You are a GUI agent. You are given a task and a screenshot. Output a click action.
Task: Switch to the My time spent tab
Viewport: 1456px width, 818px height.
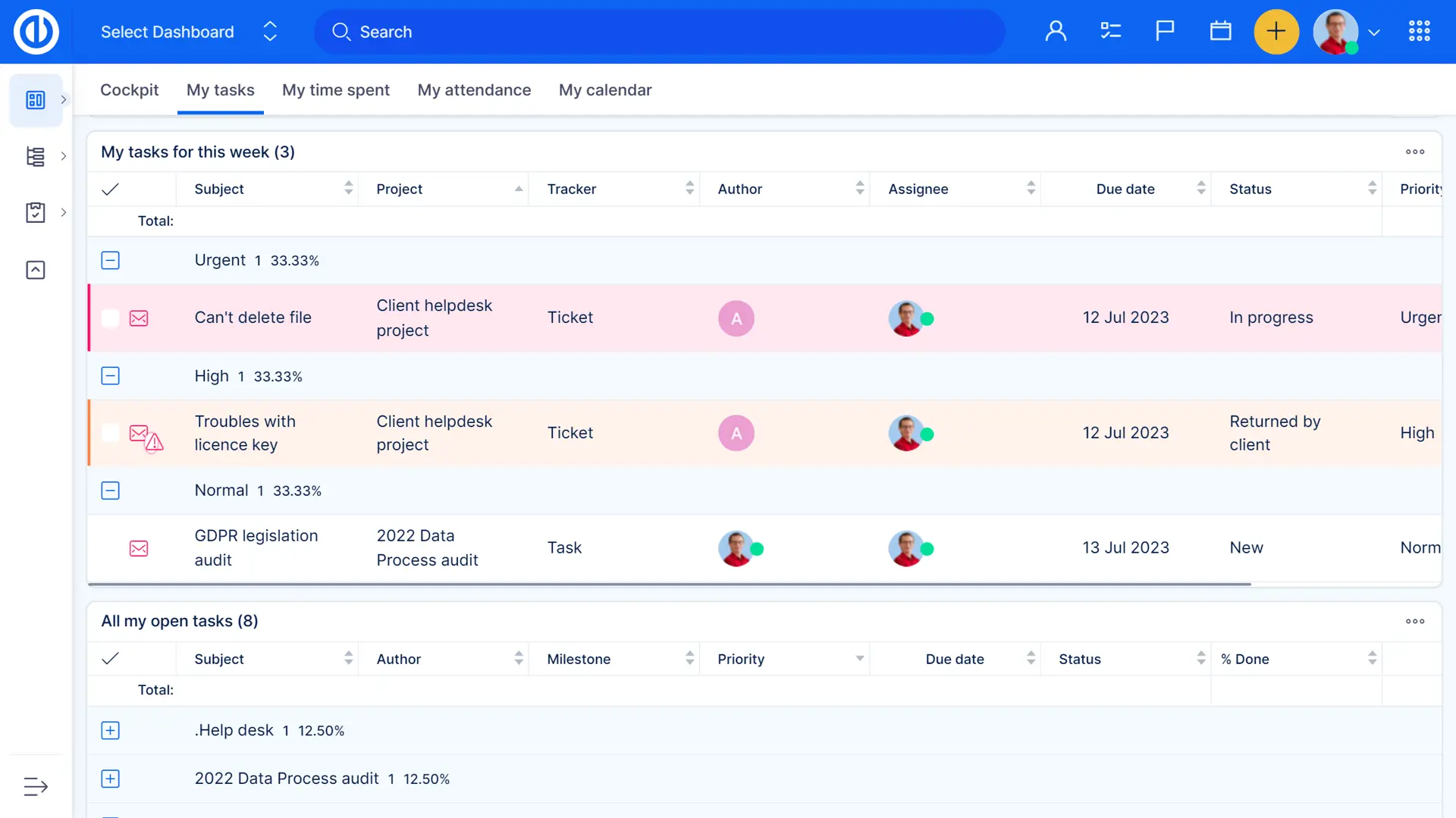[x=335, y=90]
